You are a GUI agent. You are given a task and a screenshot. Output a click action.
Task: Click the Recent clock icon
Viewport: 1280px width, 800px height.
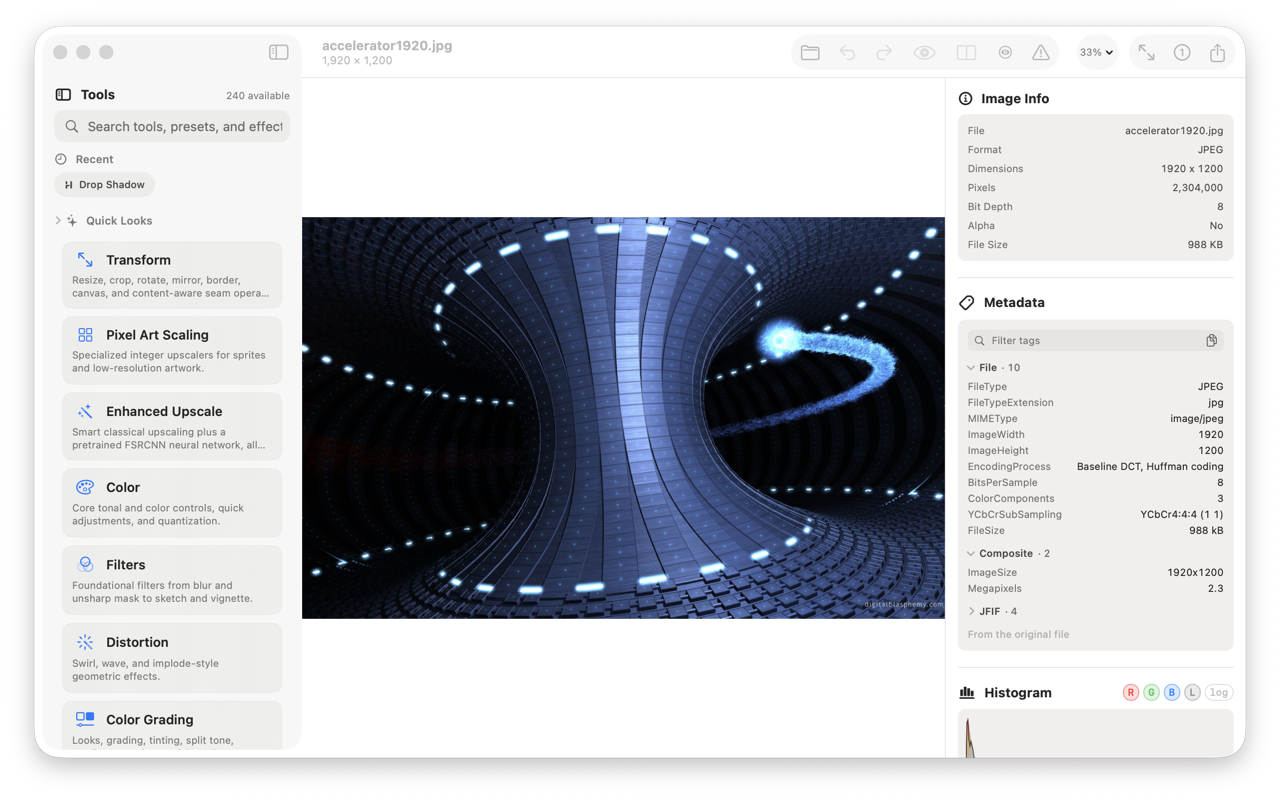pos(61,159)
